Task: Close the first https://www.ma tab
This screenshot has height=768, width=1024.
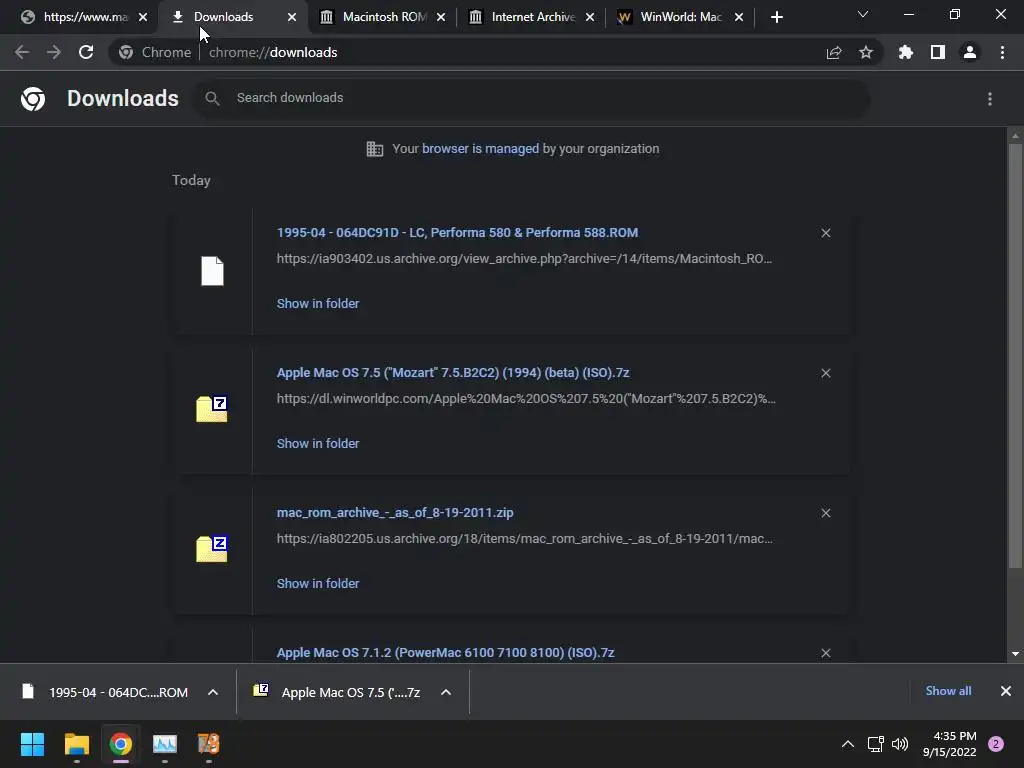Action: tap(143, 17)
